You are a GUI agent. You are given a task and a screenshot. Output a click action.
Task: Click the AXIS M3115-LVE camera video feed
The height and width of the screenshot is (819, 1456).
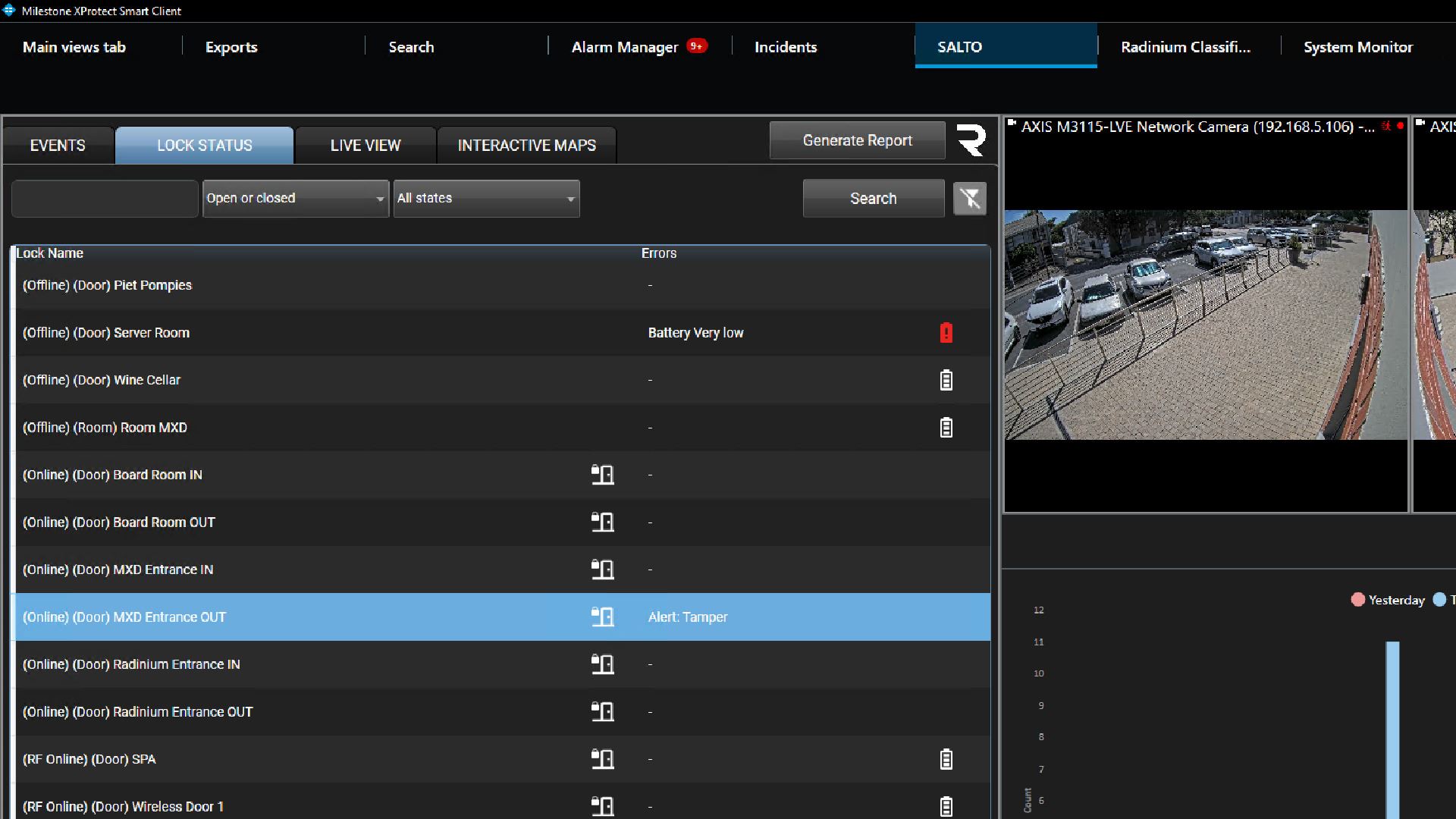tap(1206, 325)
